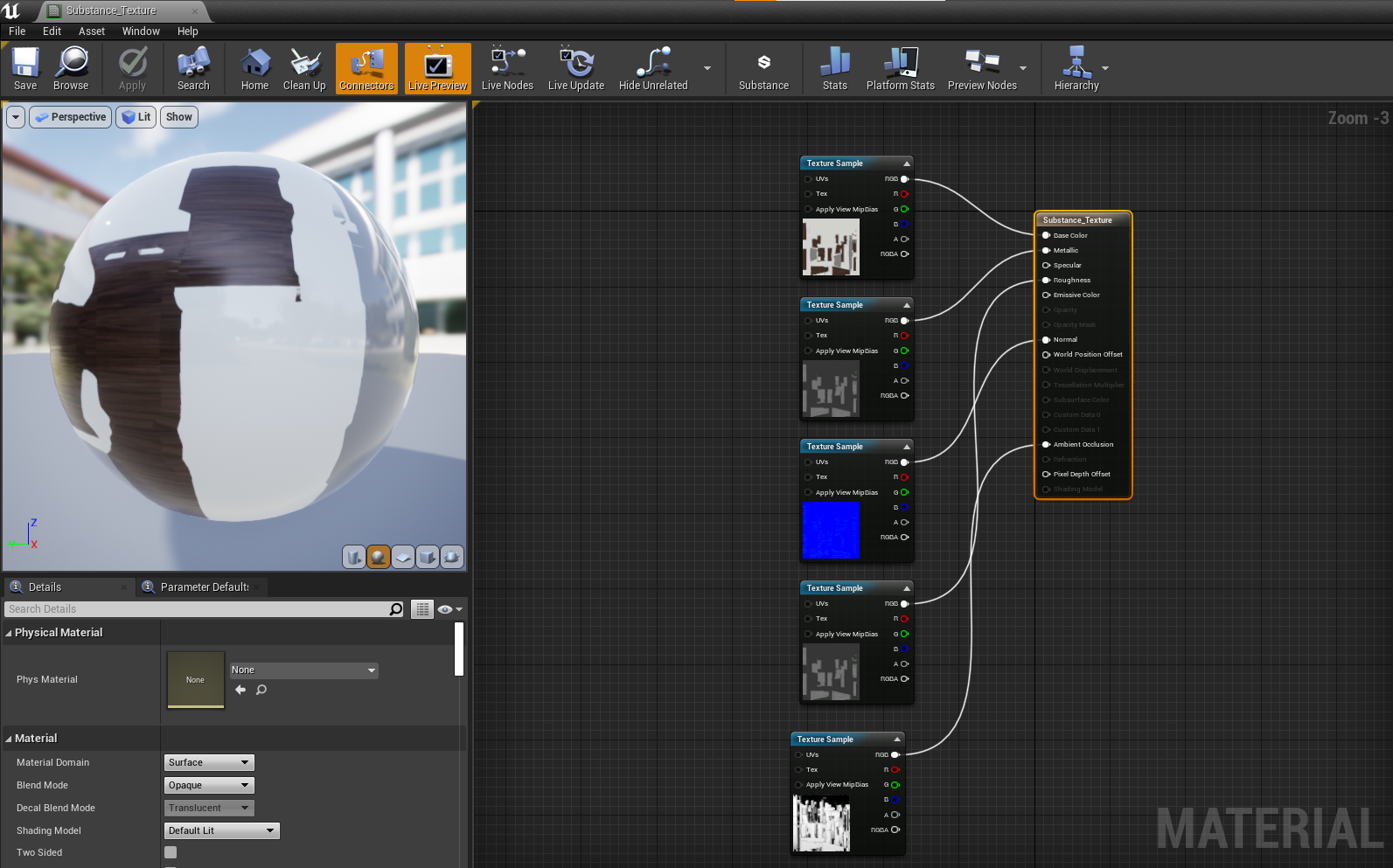Viewport: 1393px width, 868px height.
Task: Click the Apply toolbar icon
Action: click(132, 69)
